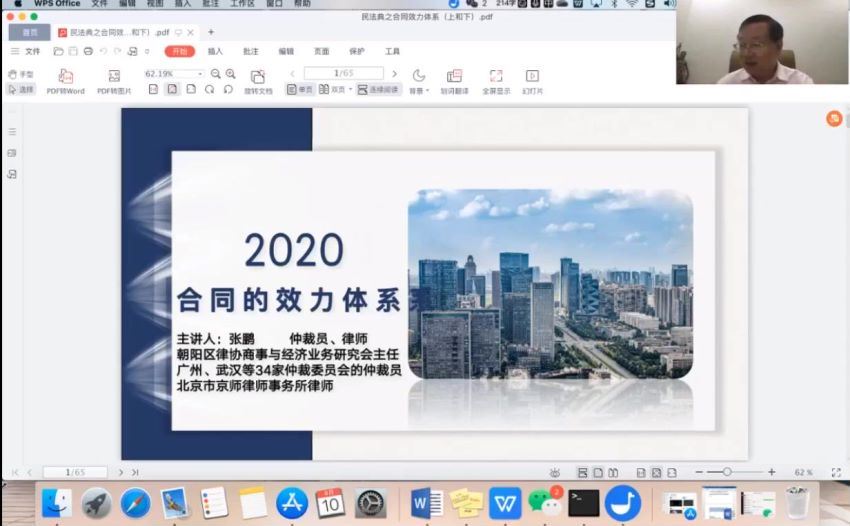Click the orange floating assistant icon
The image size is (850, 526).
834,118
